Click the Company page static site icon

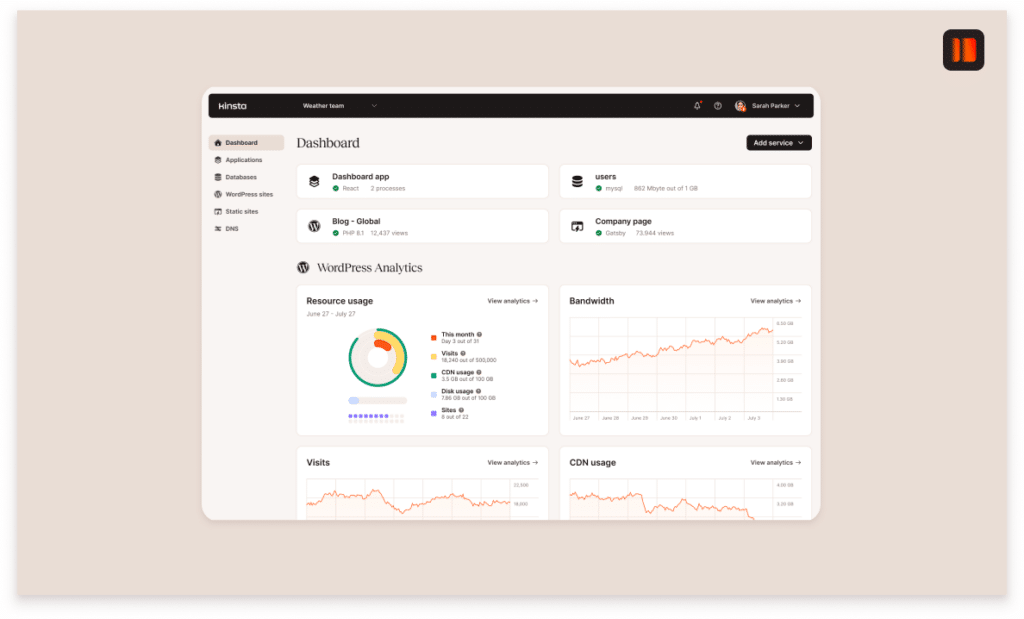pyautogui.click(x=577, y=227)
